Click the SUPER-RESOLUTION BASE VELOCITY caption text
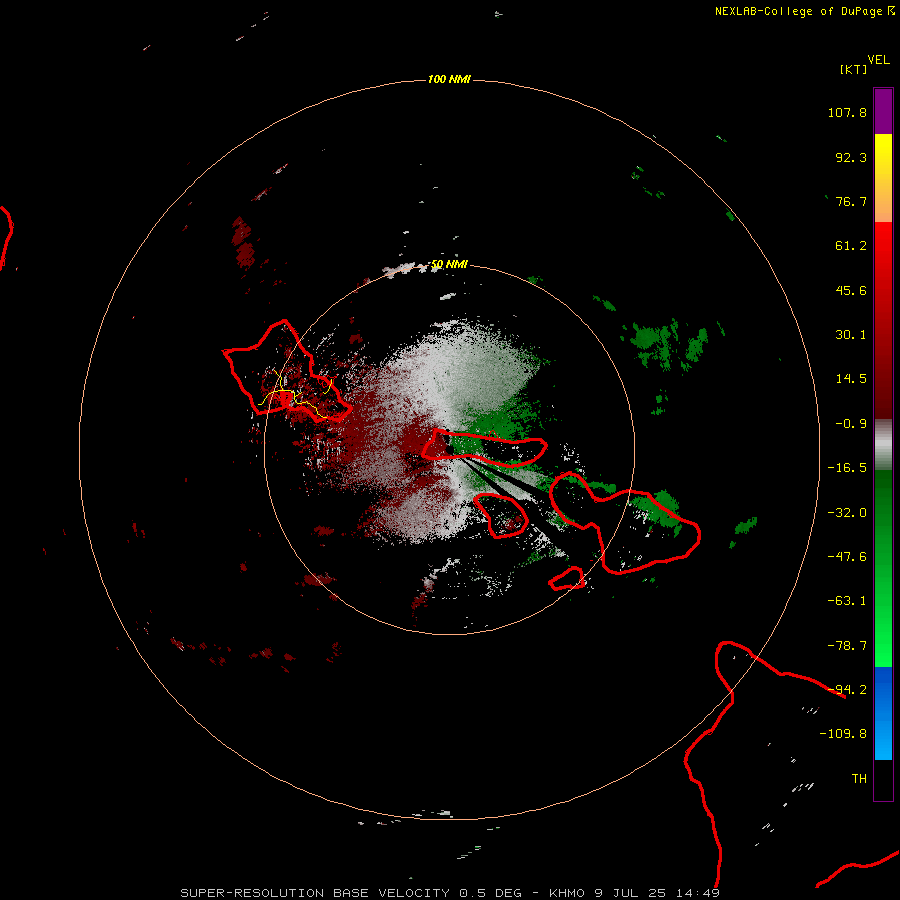Viewport: 900px width, 900px height. (x=315, y=893)
